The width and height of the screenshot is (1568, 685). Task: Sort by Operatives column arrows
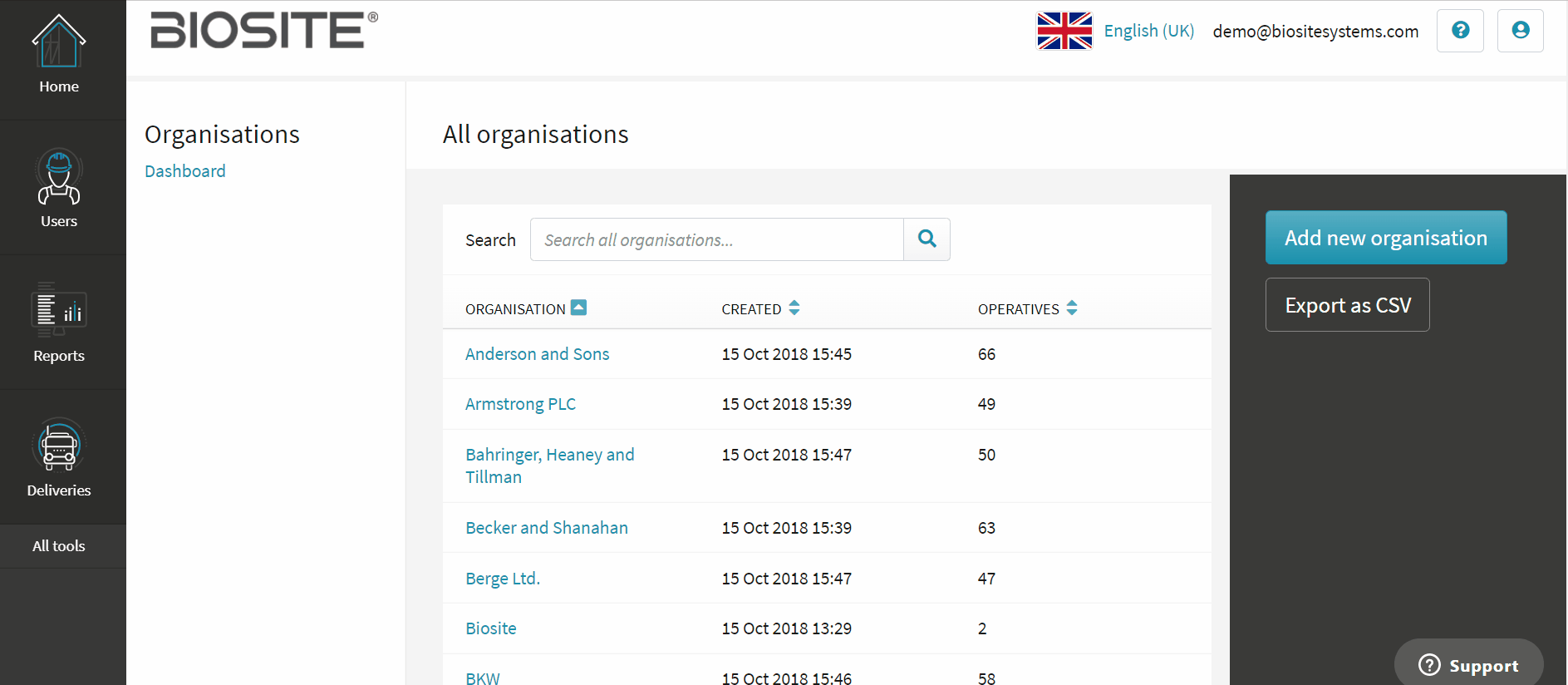tap(1072, 308)
